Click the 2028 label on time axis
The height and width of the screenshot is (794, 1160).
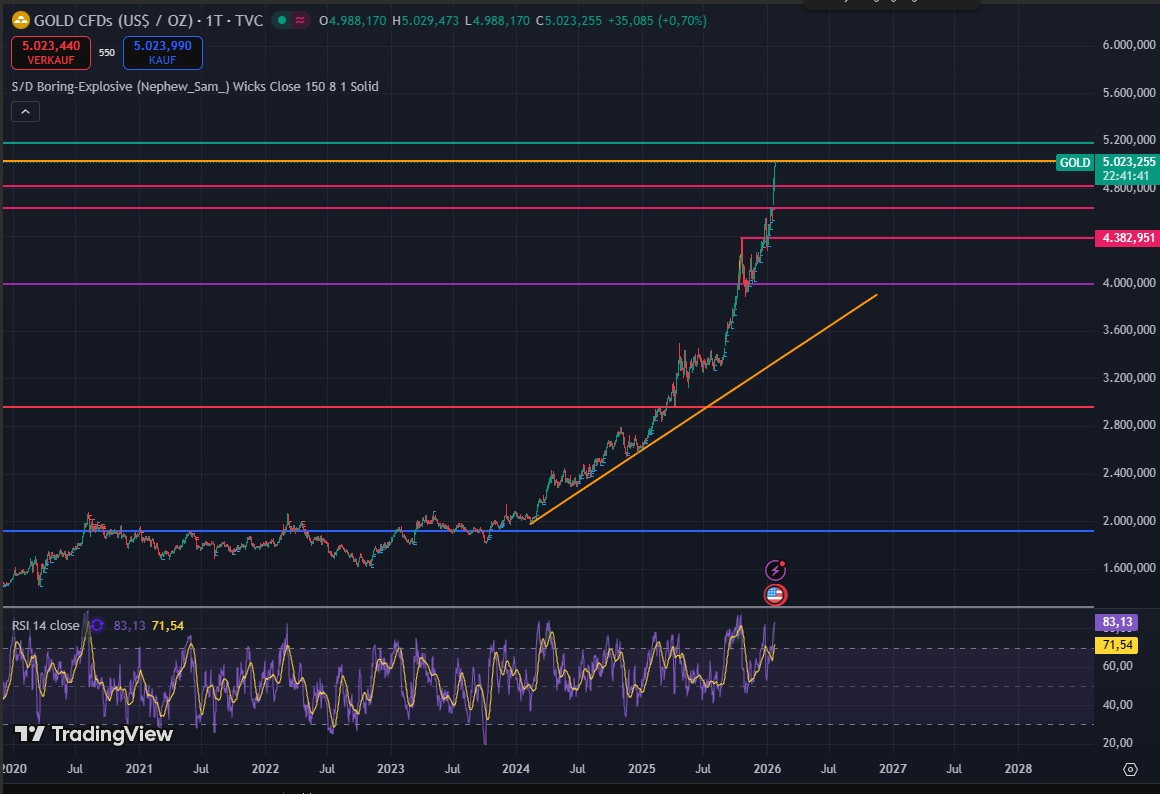[1018, 768]
